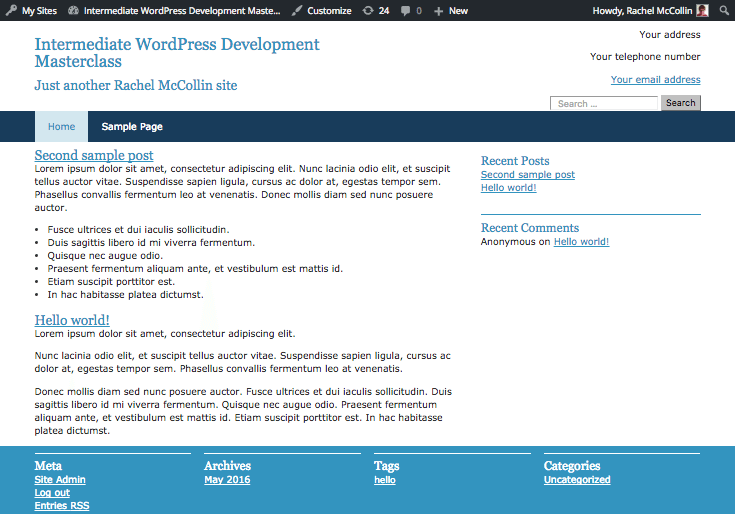Click the Recent Comments widget heading
This screenshot has width=735, height=514.
pos(530,228)
